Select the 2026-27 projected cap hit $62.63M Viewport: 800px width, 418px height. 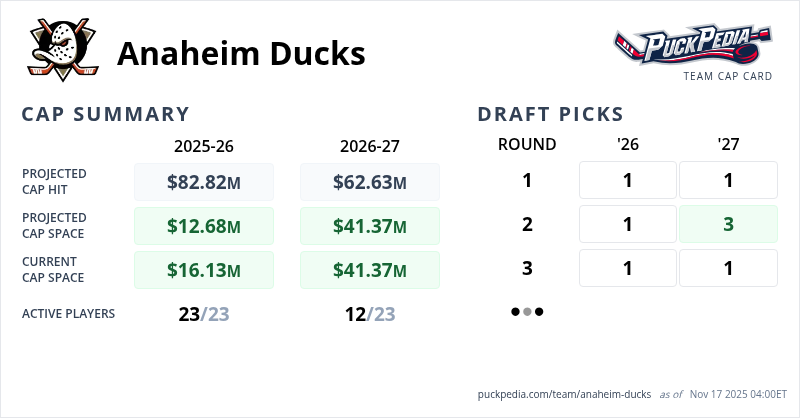(370, 182)
